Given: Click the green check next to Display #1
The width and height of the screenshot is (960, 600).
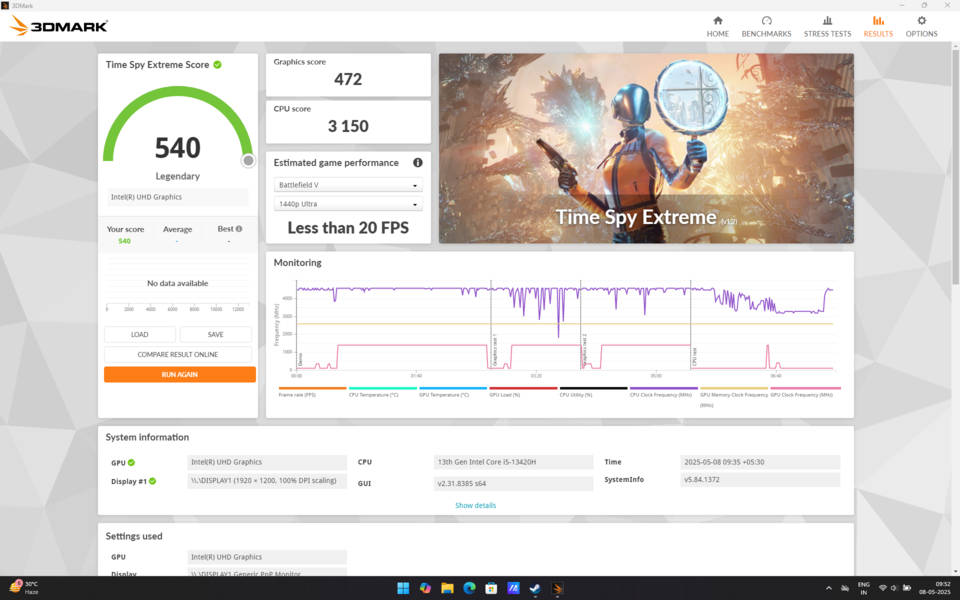Looking at the screenshot, I should click(152, 481).
